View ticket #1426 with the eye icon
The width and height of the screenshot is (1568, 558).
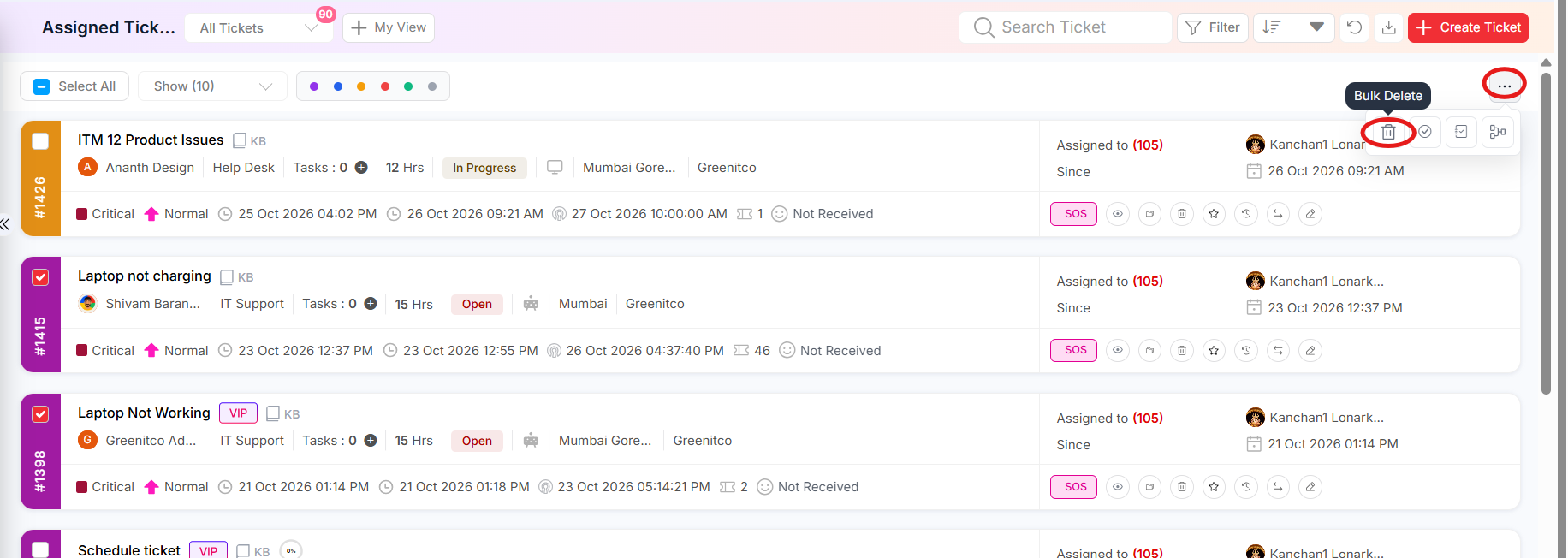(x=1118, y=214)
